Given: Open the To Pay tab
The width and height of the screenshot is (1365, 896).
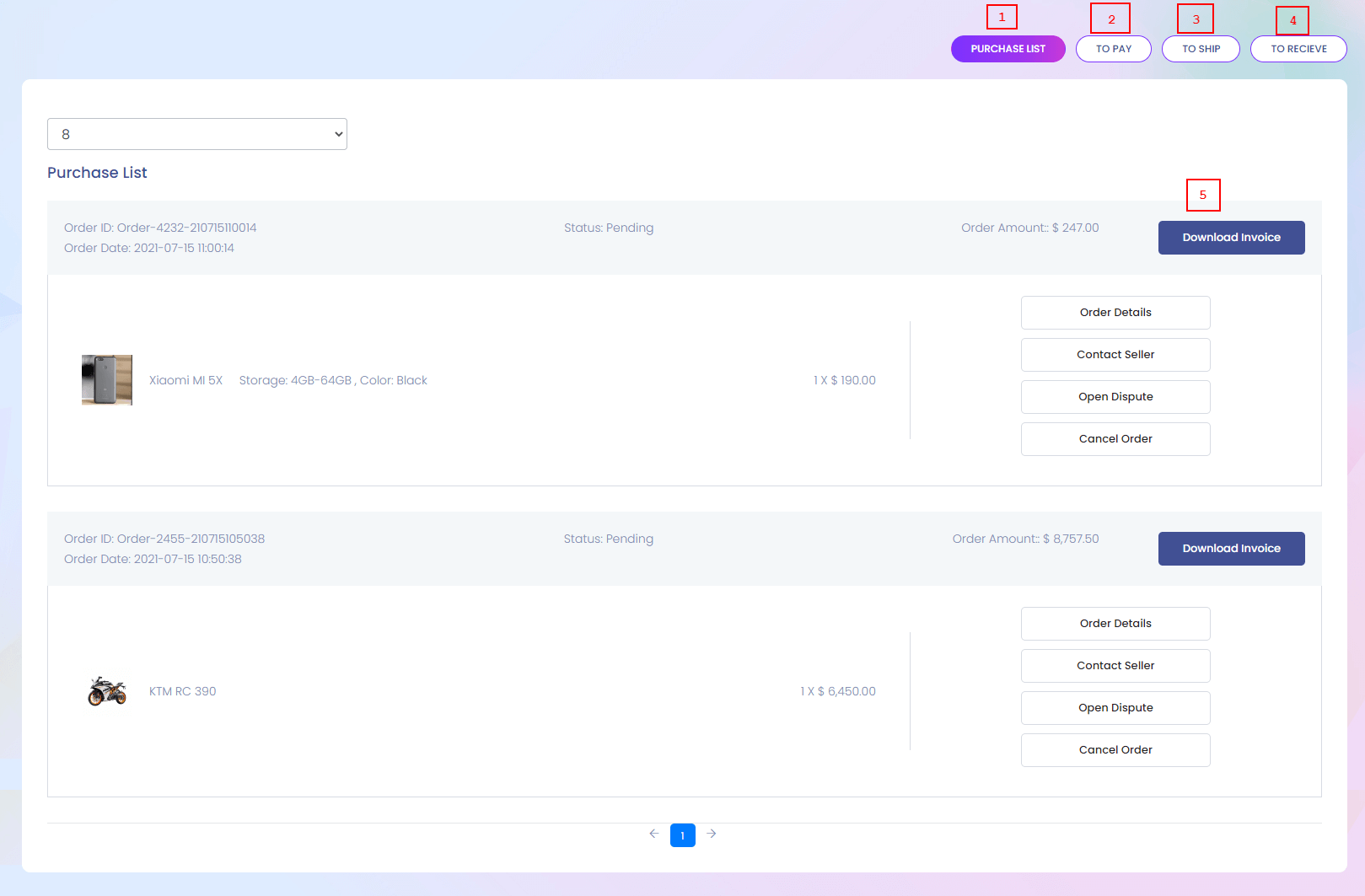Looking at the screenshot, I should [x=1113, y=49].
